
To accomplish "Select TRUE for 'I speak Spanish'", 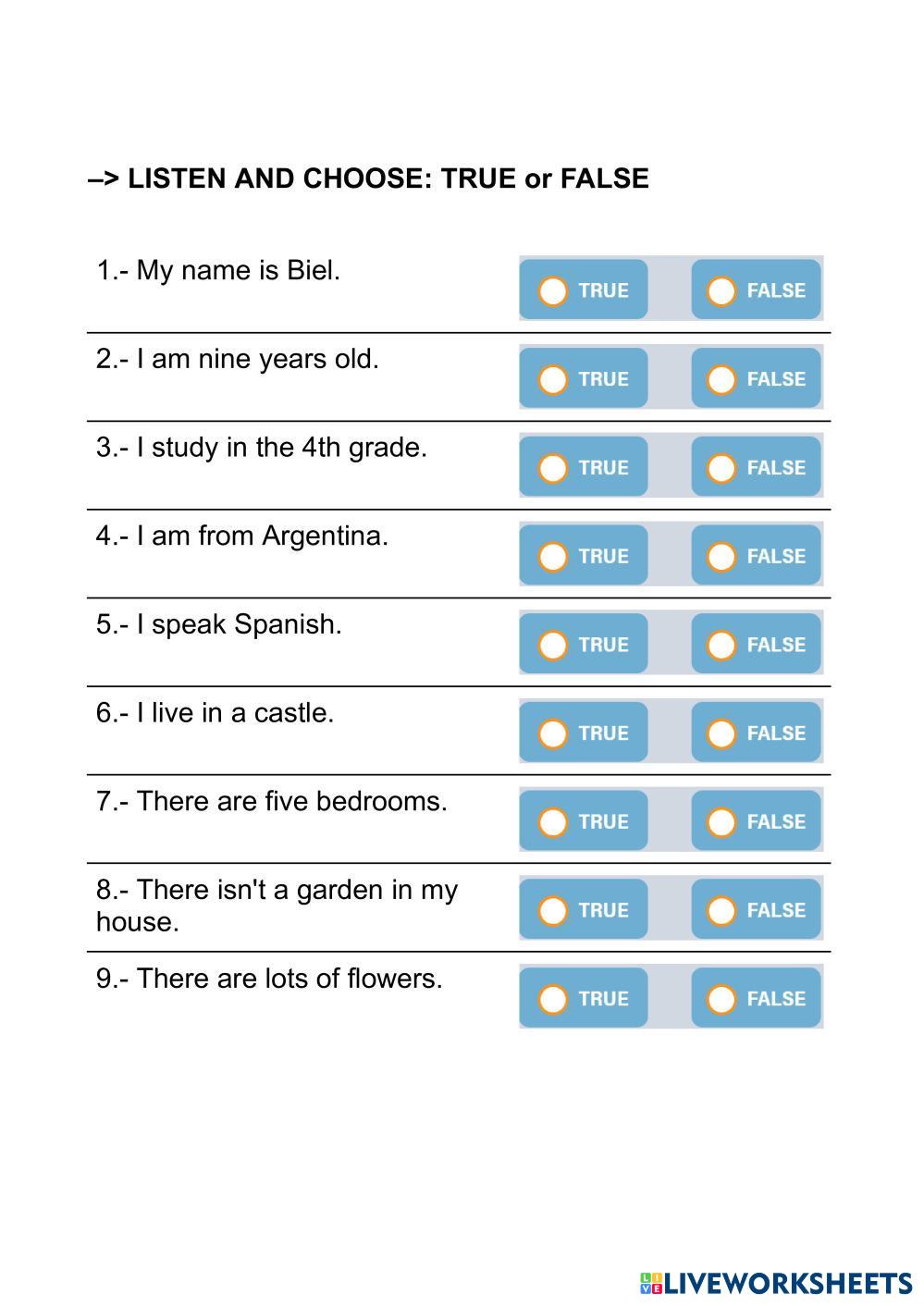I will [553, 645].
